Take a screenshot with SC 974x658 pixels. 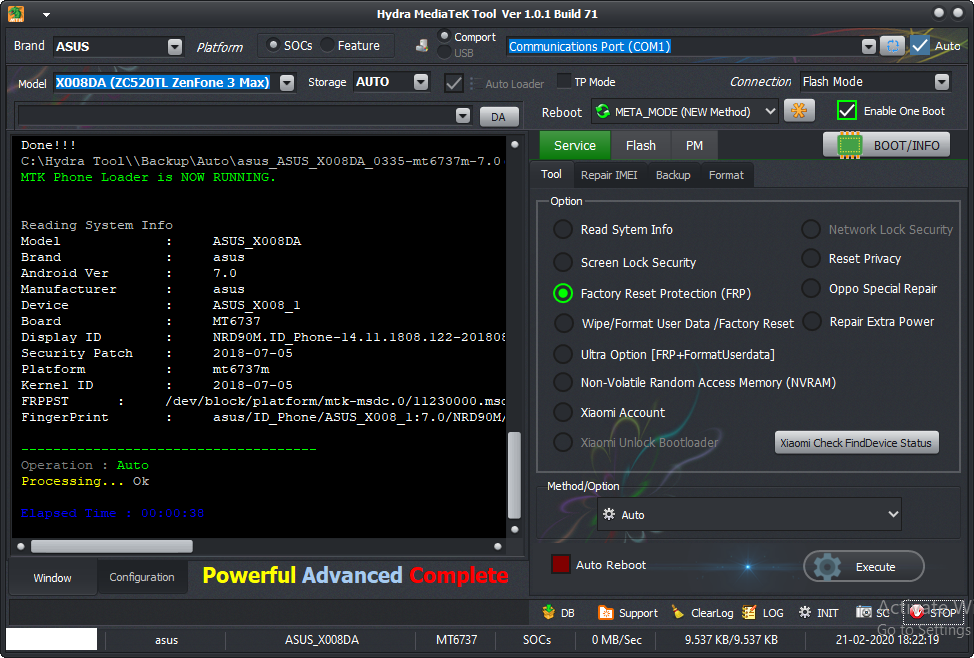click(x=872, y=613)
